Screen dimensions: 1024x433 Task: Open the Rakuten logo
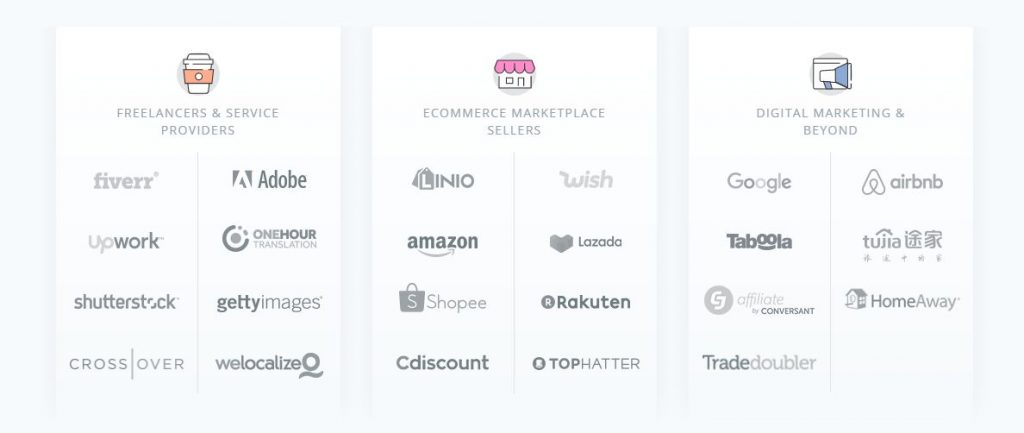point(586,302)
